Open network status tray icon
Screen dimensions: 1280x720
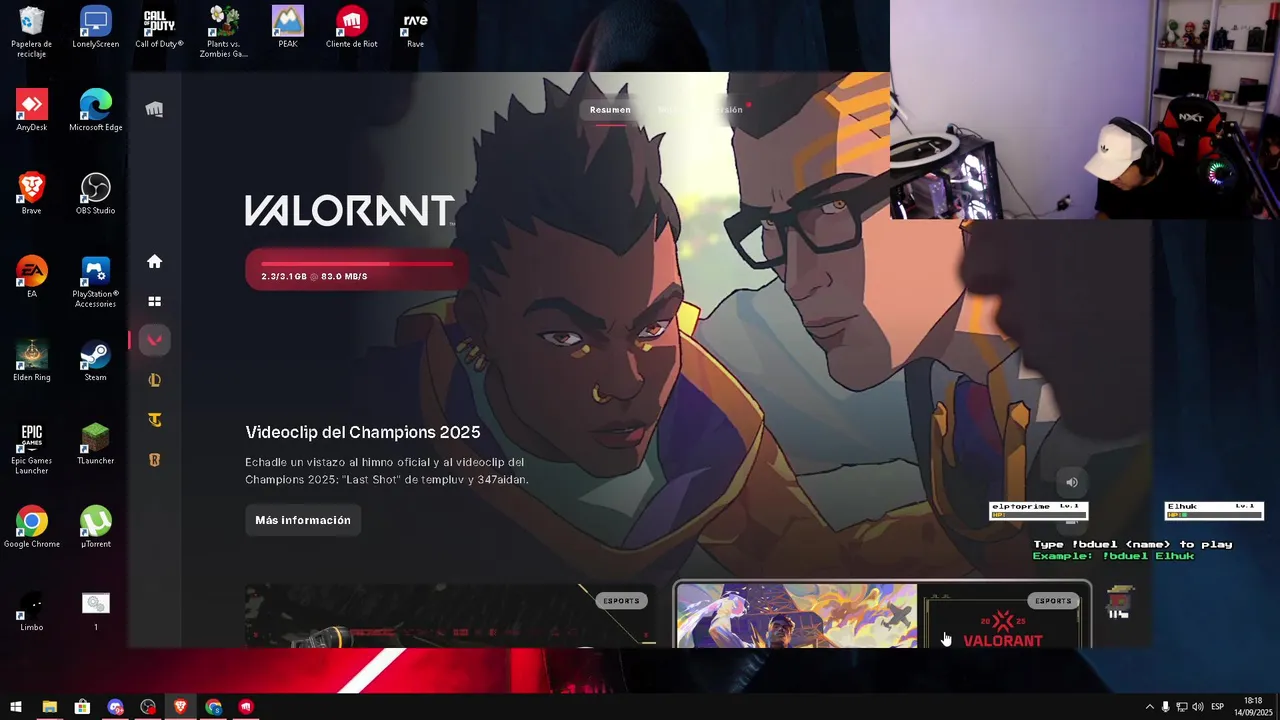tap(1181, 707)
